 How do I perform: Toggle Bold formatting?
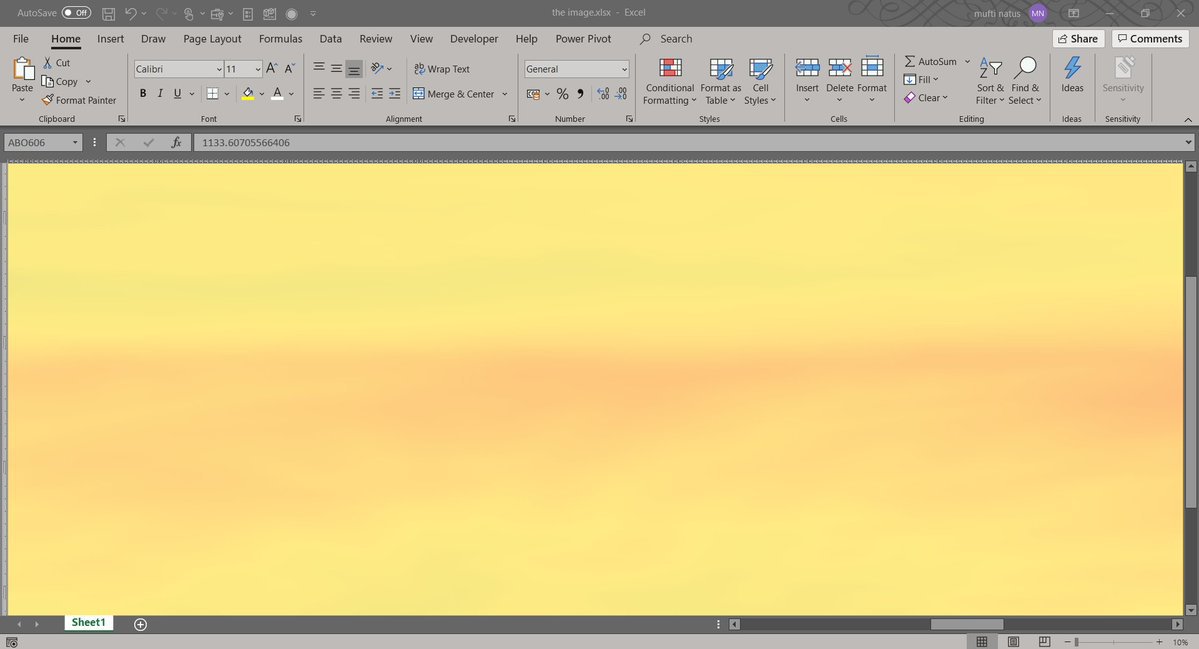click(x=143, y=94)
